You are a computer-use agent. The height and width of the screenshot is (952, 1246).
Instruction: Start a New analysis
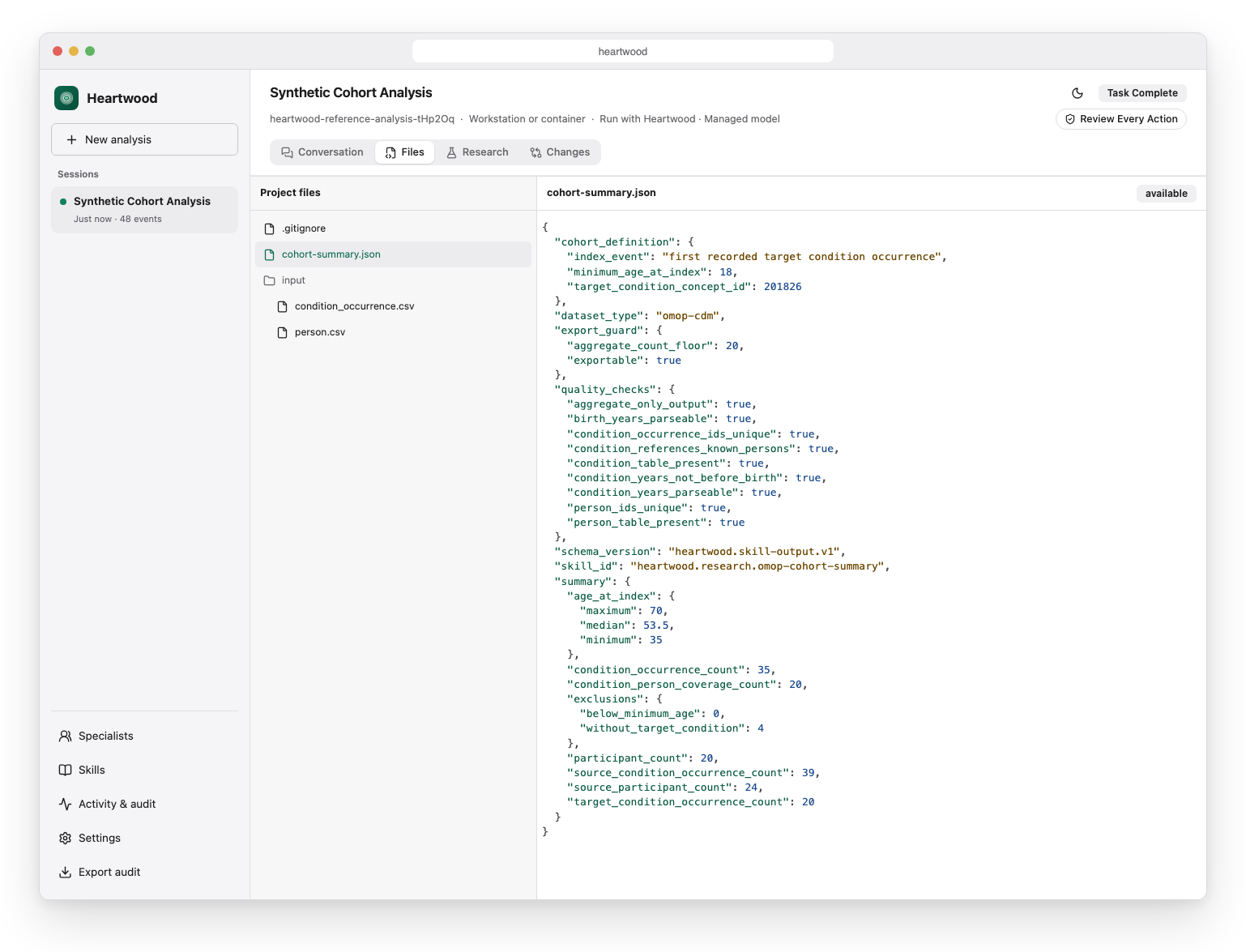click(x=144, y=139)
